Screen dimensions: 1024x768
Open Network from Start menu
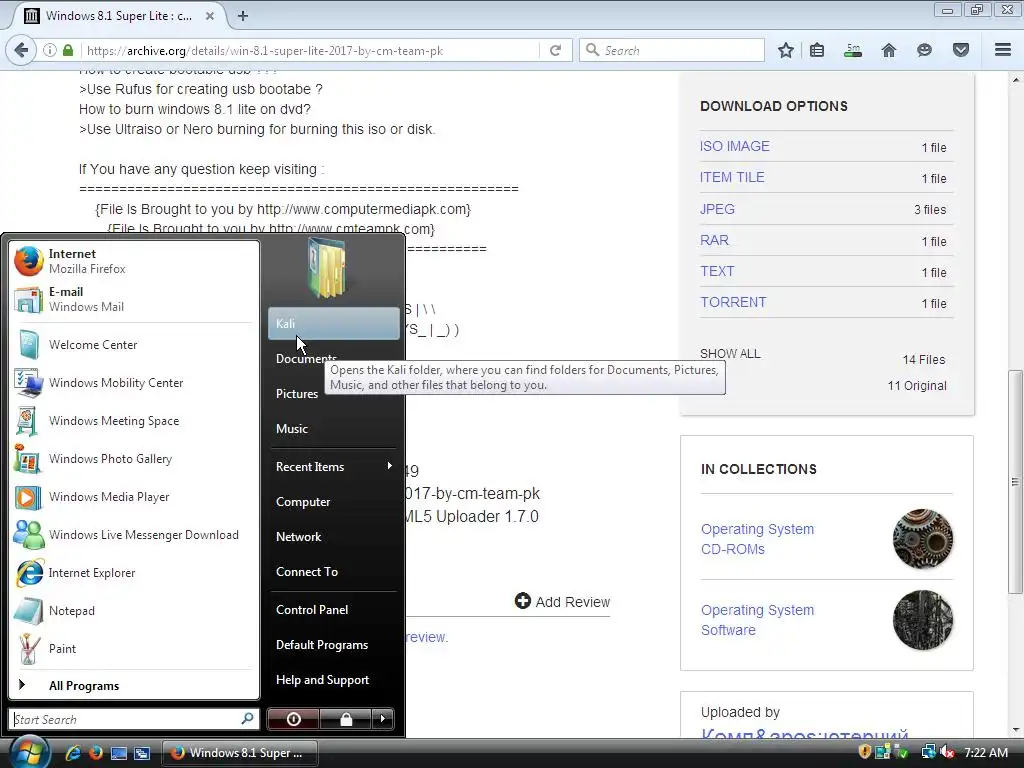pos(334,537)
